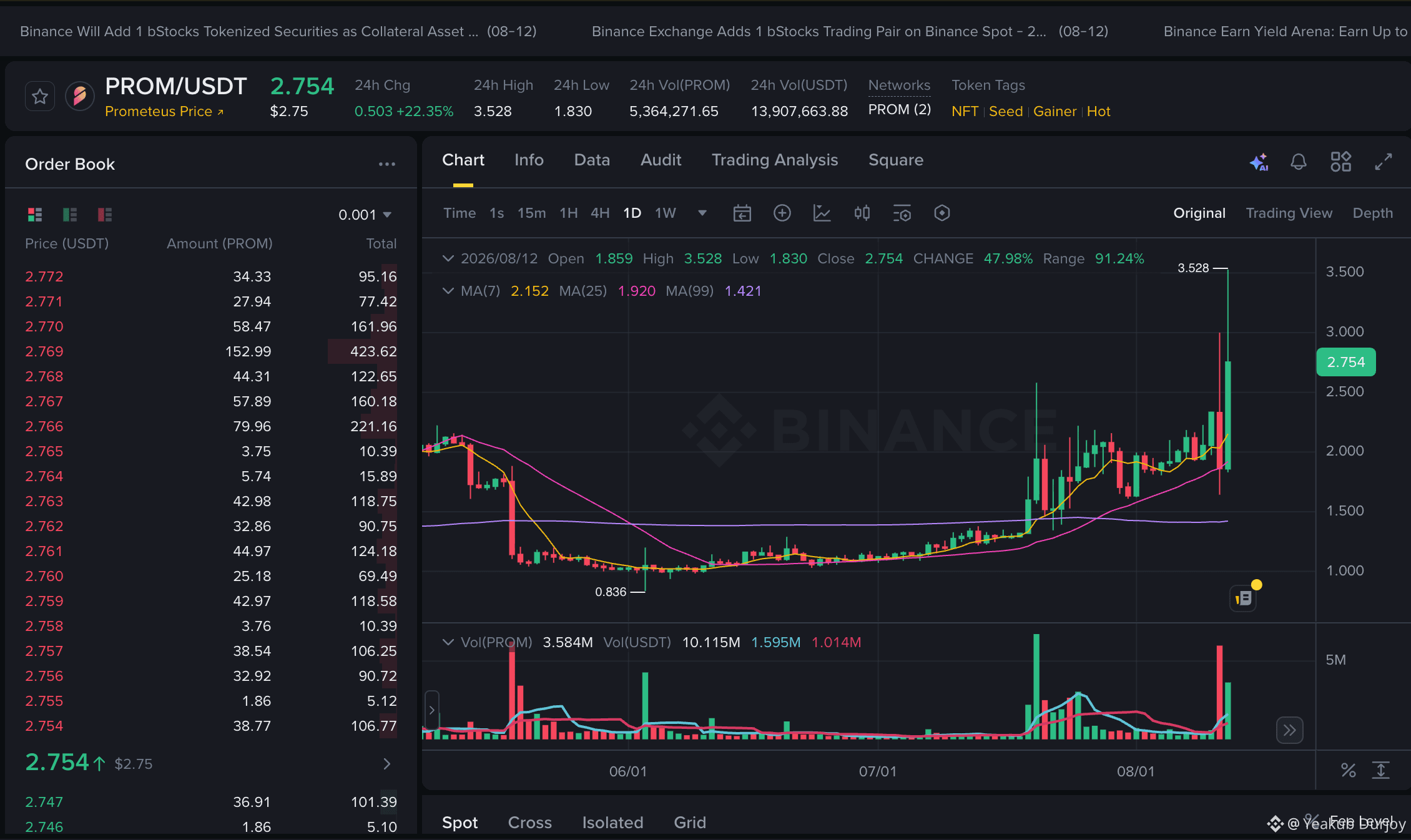The width and height of the screenshot is (1411, 840).
Task: Open the Audit tab
Action: tap(661, 160)
